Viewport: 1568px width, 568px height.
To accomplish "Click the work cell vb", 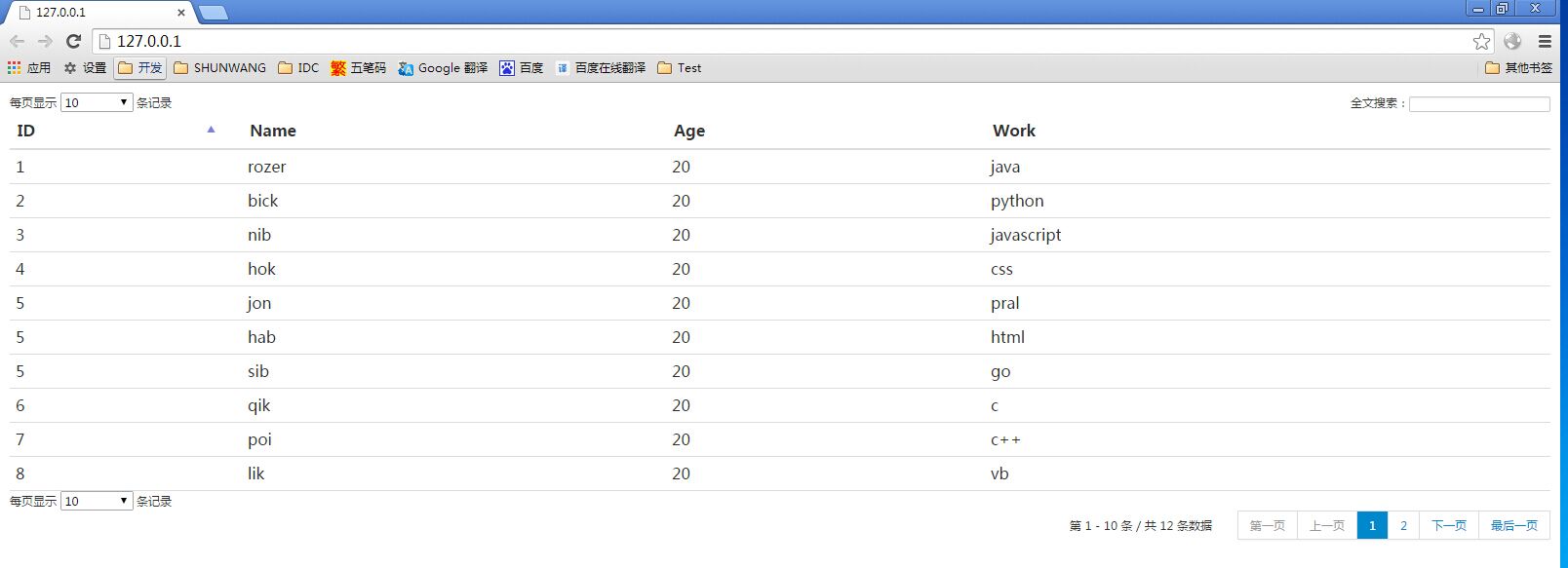I will point(1000,473).
